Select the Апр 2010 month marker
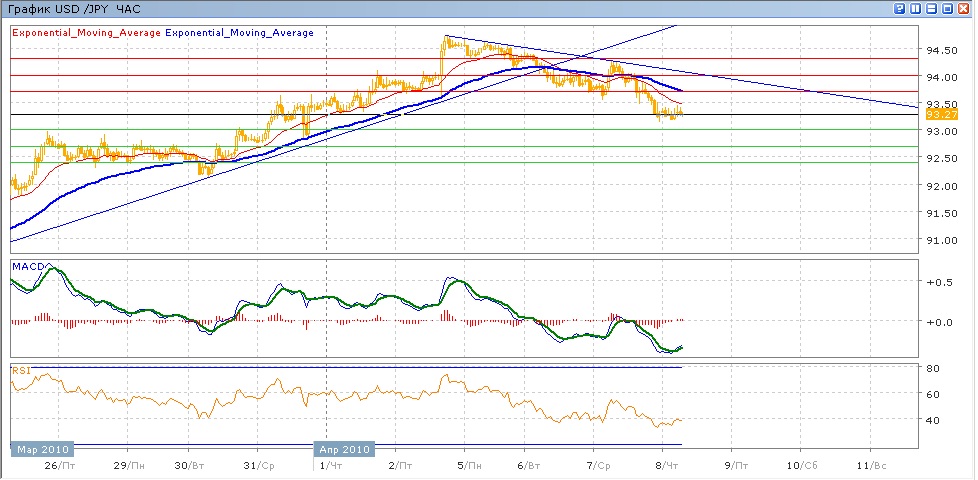Screen dimensions: 978x480 pyautogui.click(x=344, y=449)
